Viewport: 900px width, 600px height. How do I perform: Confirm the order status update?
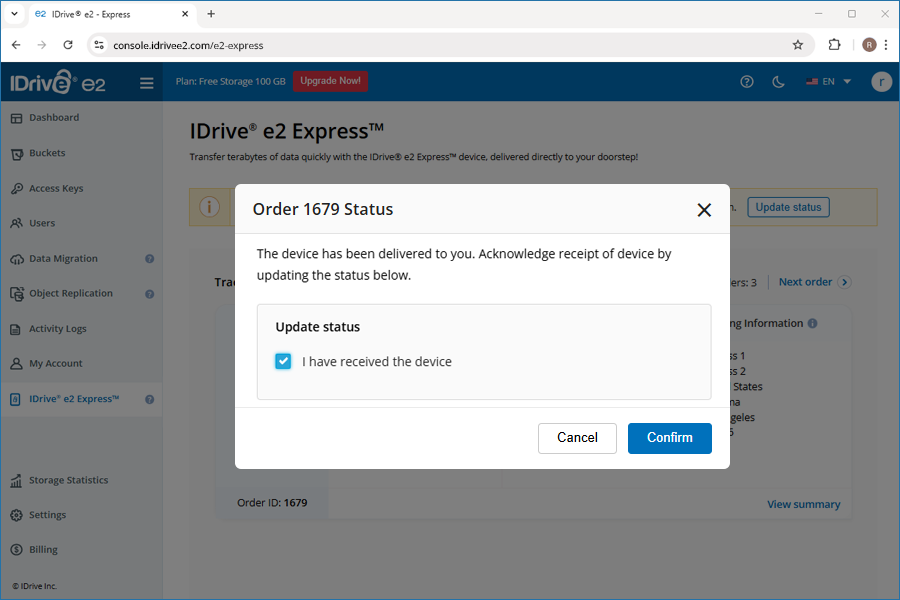tap(669, 438)
